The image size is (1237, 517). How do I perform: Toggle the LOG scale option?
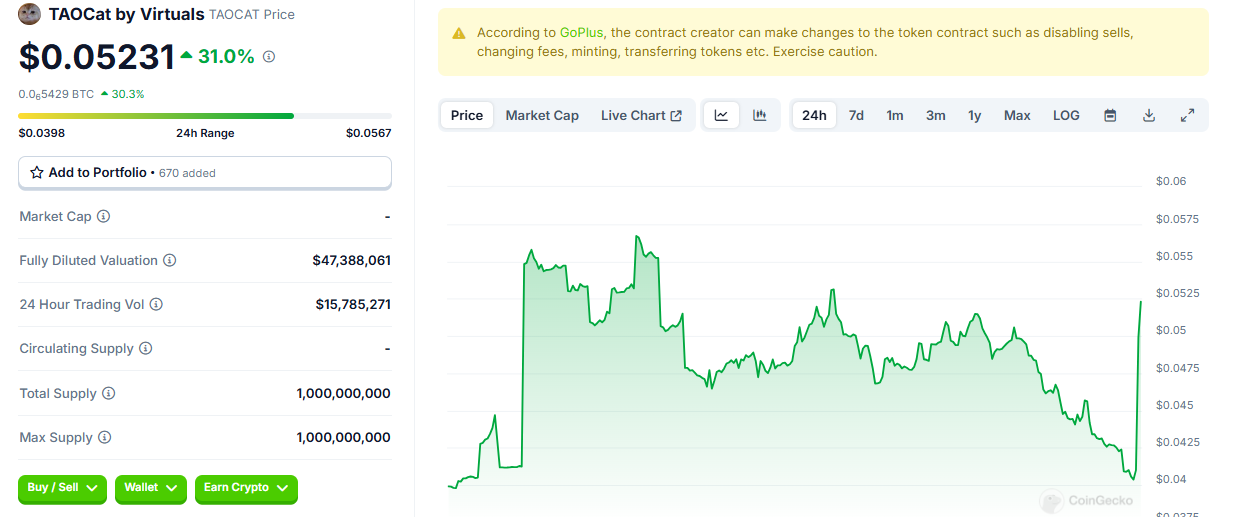coord(1066,115)
